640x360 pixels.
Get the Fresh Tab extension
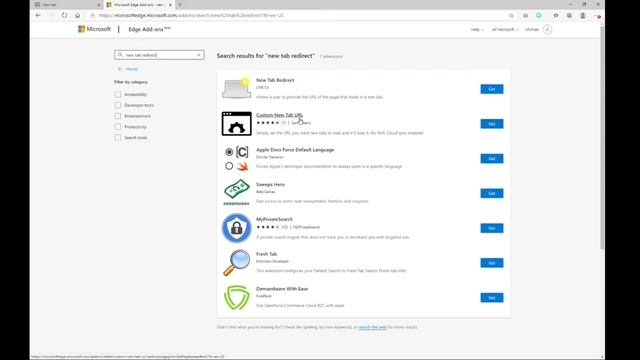pos(491,263)
